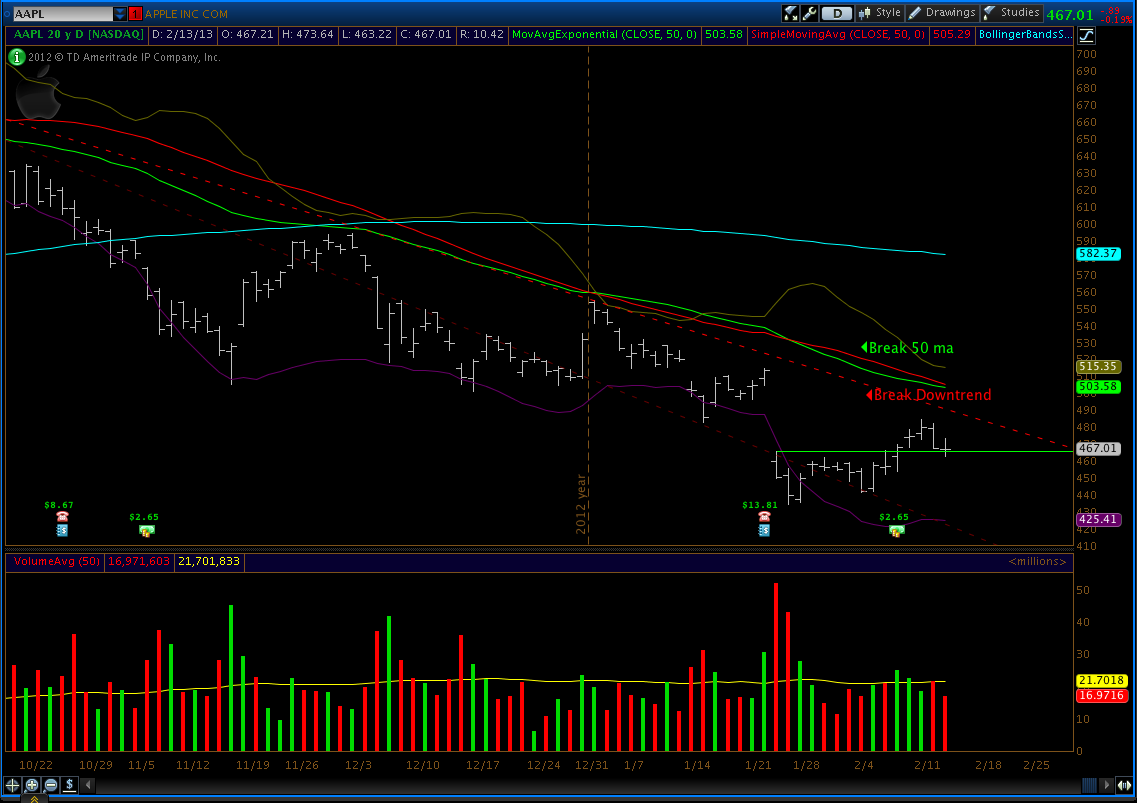Viewport: 1137px width, 803px height.
Task: Expand the double-chevron panel below zoom icons
Action: tap(33, 799)
